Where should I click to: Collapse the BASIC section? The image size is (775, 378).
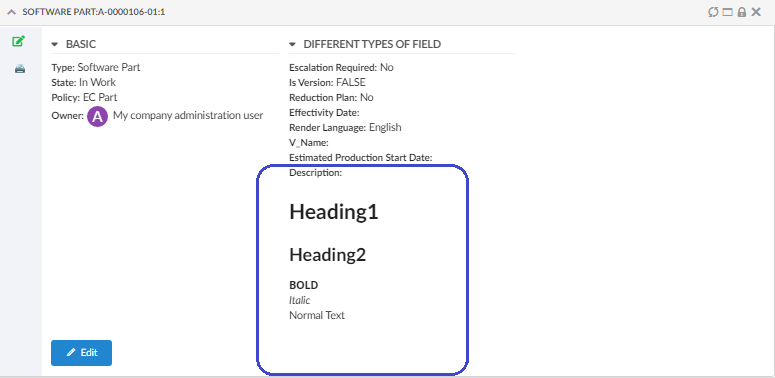click(x=55, y=44)
